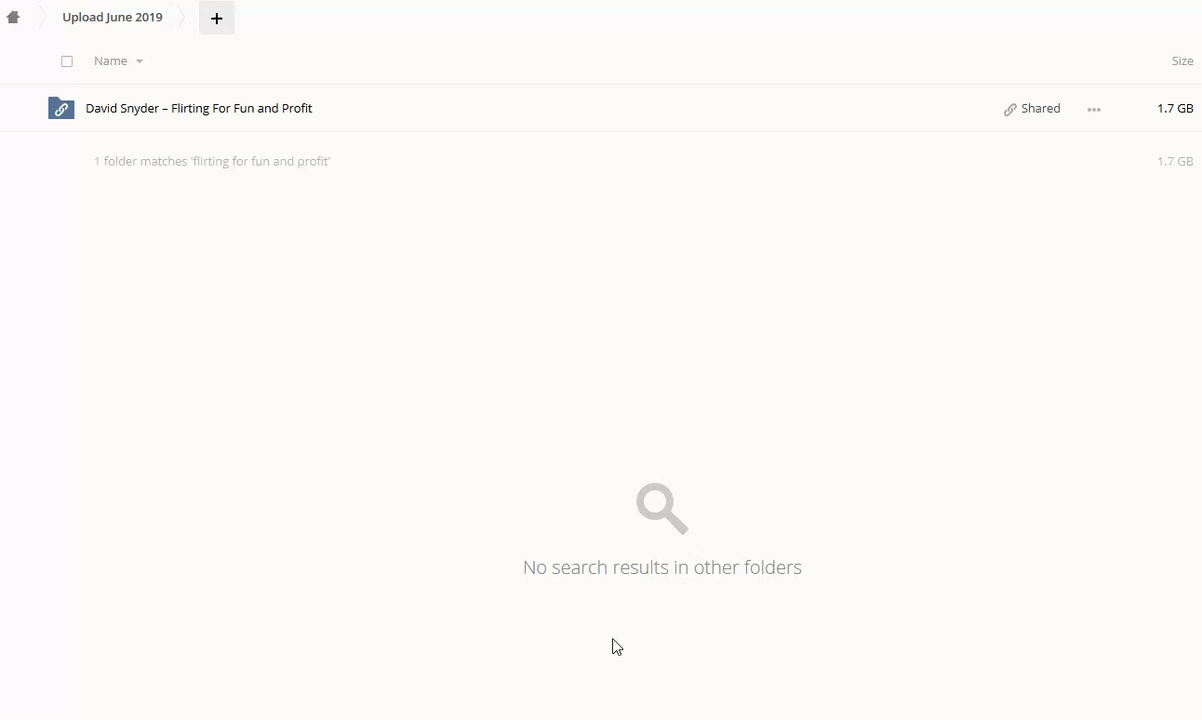The width and height of the screenshot is (1202, 720).
Task: Toggle the sort arrow beside Name
Action: [x=139, y=62]
